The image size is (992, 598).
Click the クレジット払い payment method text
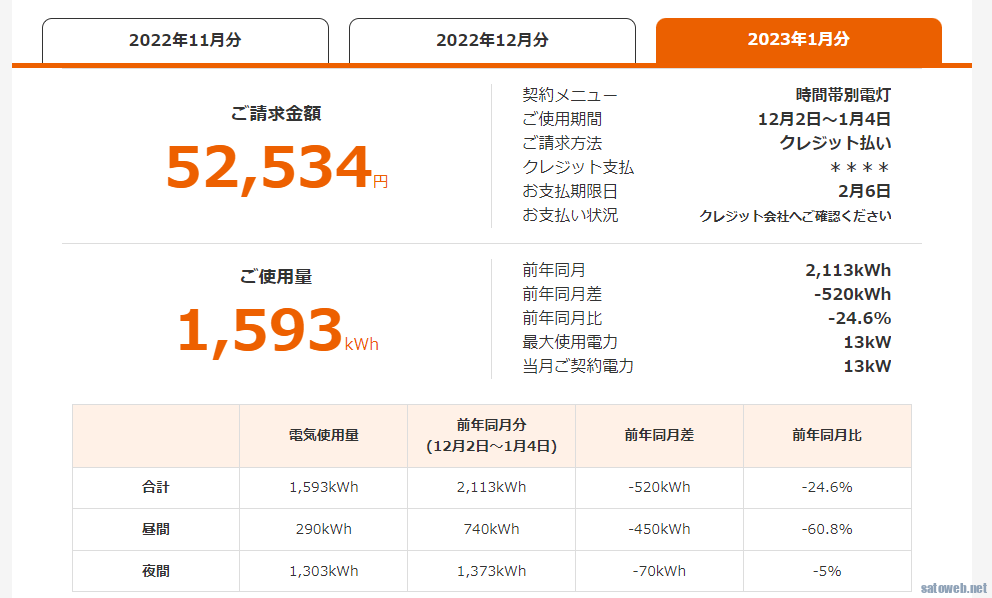click(835, 143)
